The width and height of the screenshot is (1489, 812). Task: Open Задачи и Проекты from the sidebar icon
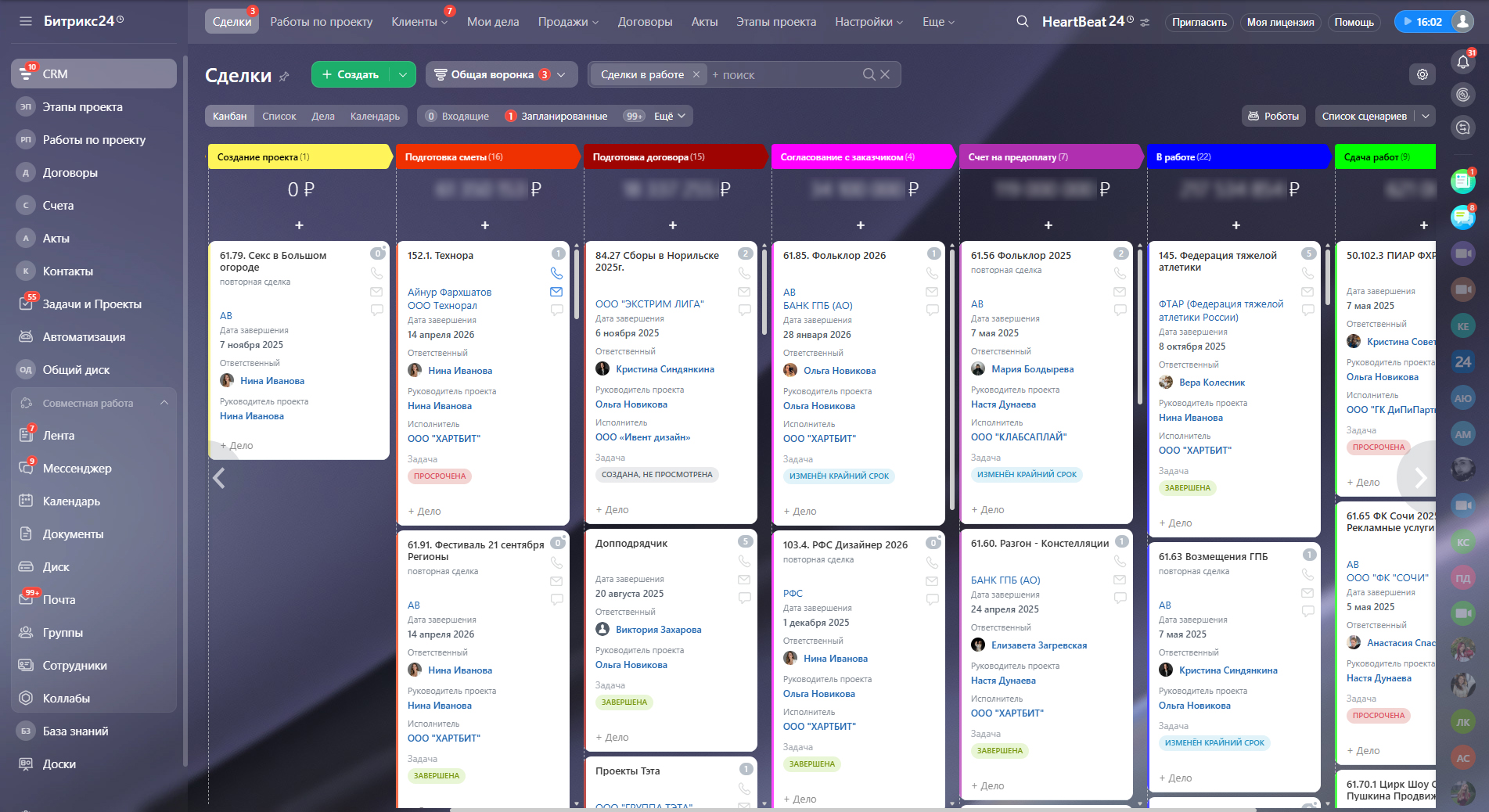click(26, 304)
